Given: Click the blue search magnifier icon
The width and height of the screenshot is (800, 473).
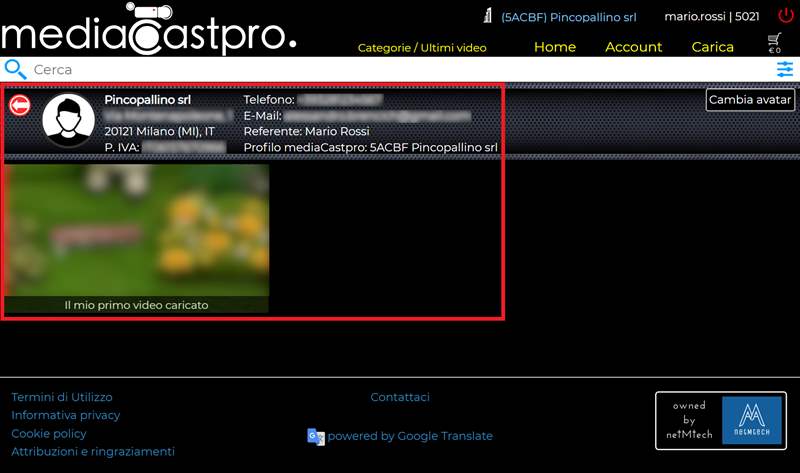Looking at the screenshot, I should (15, 69).
